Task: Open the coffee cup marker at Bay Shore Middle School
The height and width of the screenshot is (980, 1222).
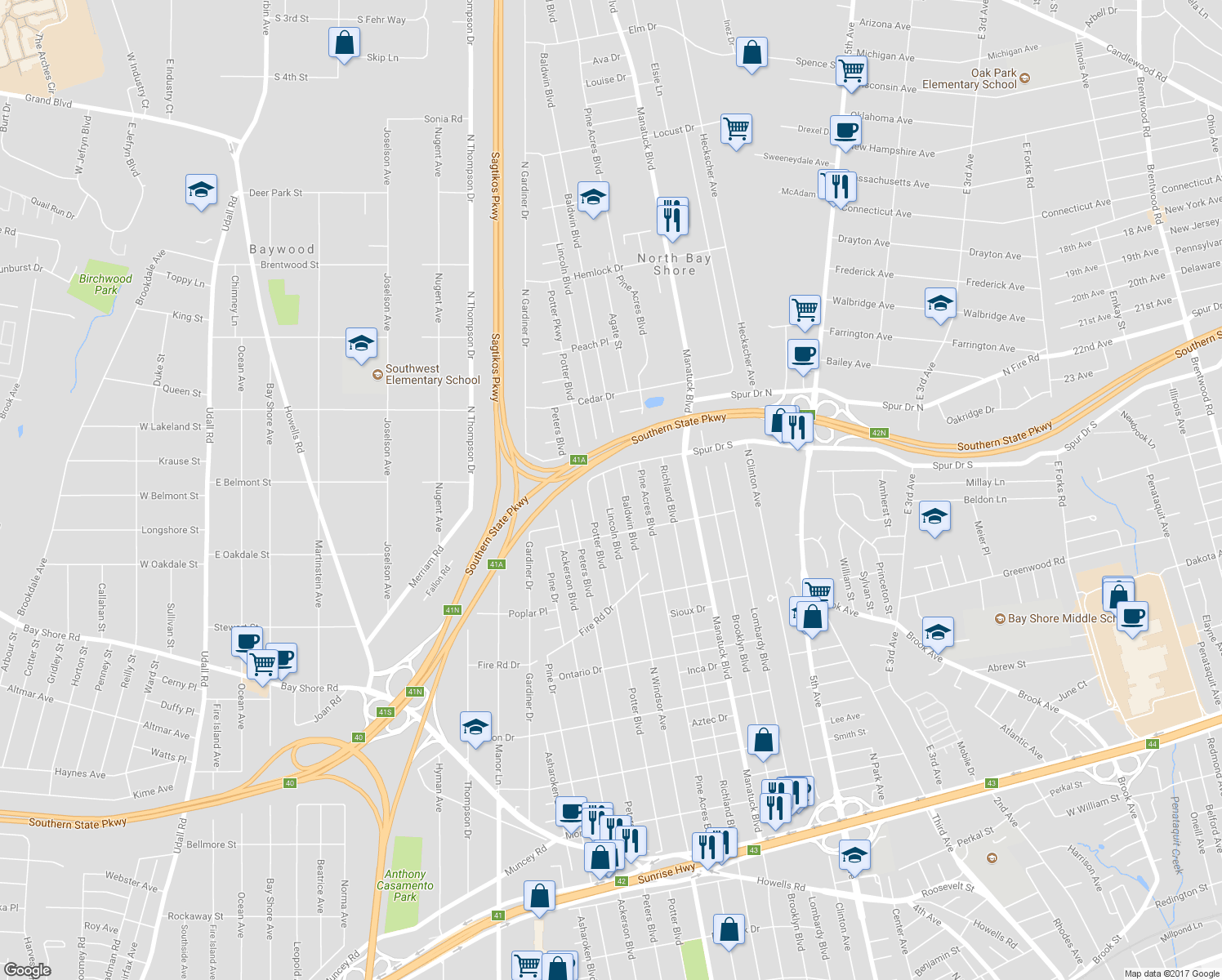Action: tap(1132, 617)
